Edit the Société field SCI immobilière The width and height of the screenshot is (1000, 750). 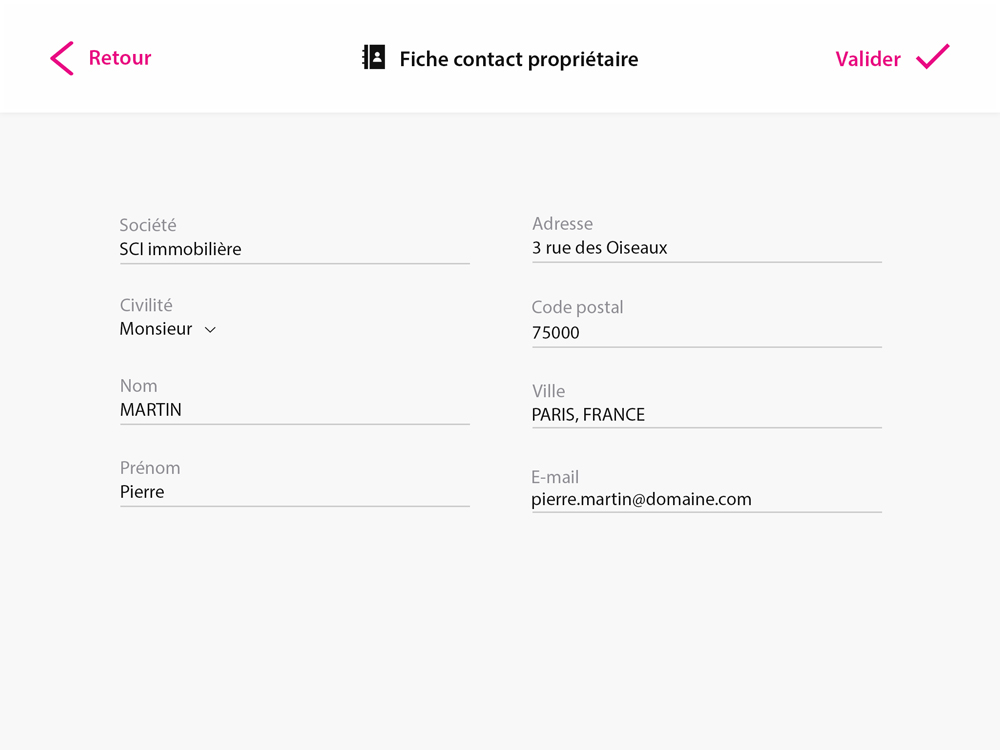[x=295, y=249]
